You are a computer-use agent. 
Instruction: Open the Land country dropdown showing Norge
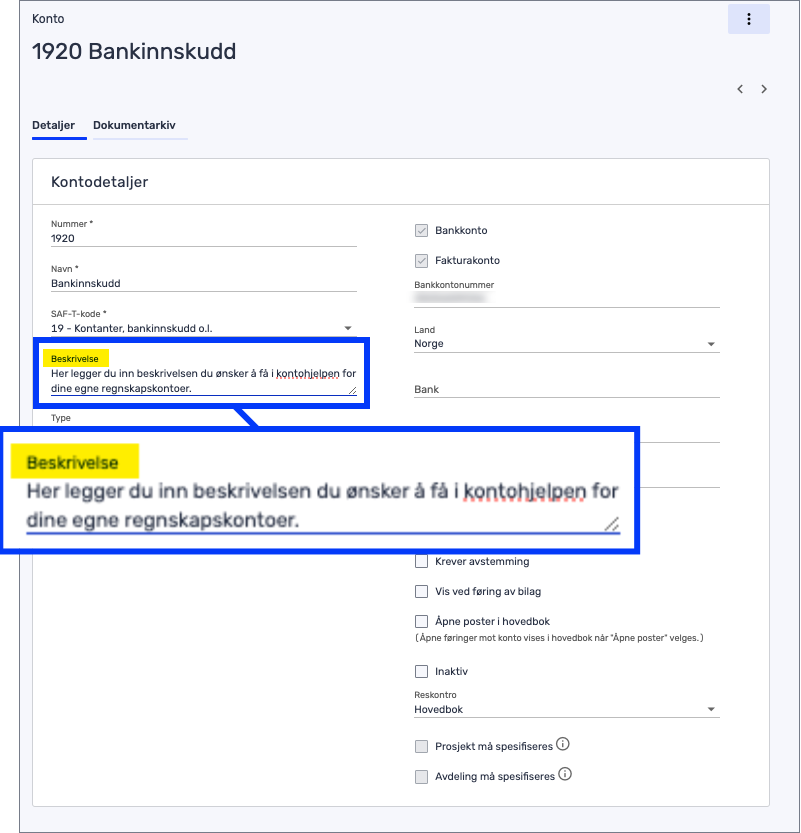pos(711,343)
